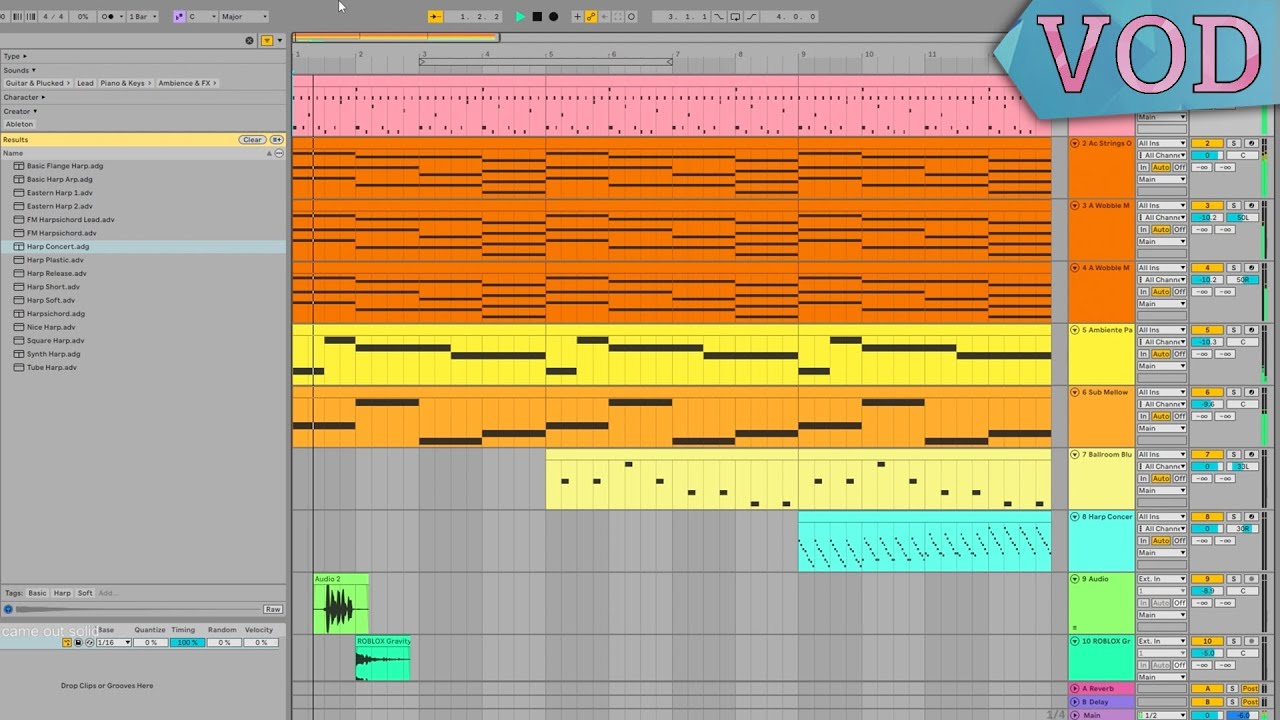This screenshot has height=720, width=1280.
Task: Click the Capture MIDI icon
Action: click(x=618, y=17)
